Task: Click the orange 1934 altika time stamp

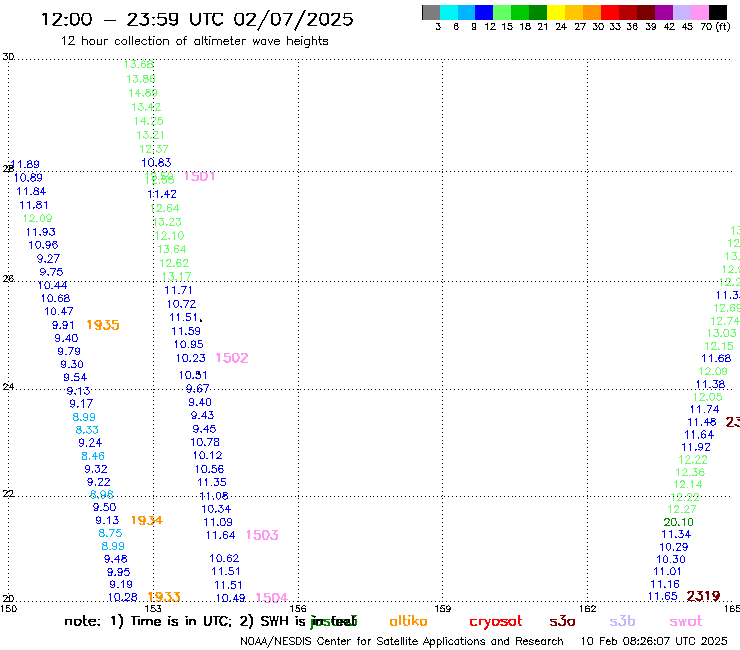Action: click(147, 520)
